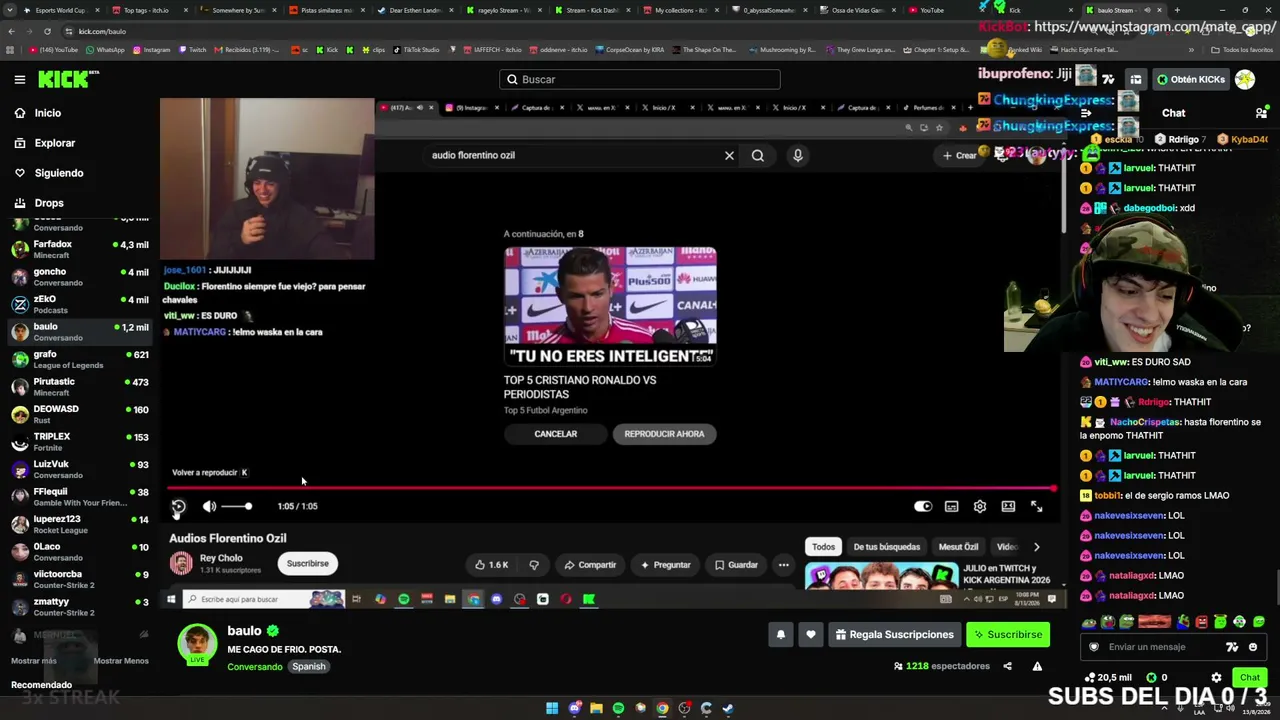Image resolution: width=1280 pixels, height=720 pixels.
Task: Open Spotify from the taskbar
Action: [x=618, y=709]
